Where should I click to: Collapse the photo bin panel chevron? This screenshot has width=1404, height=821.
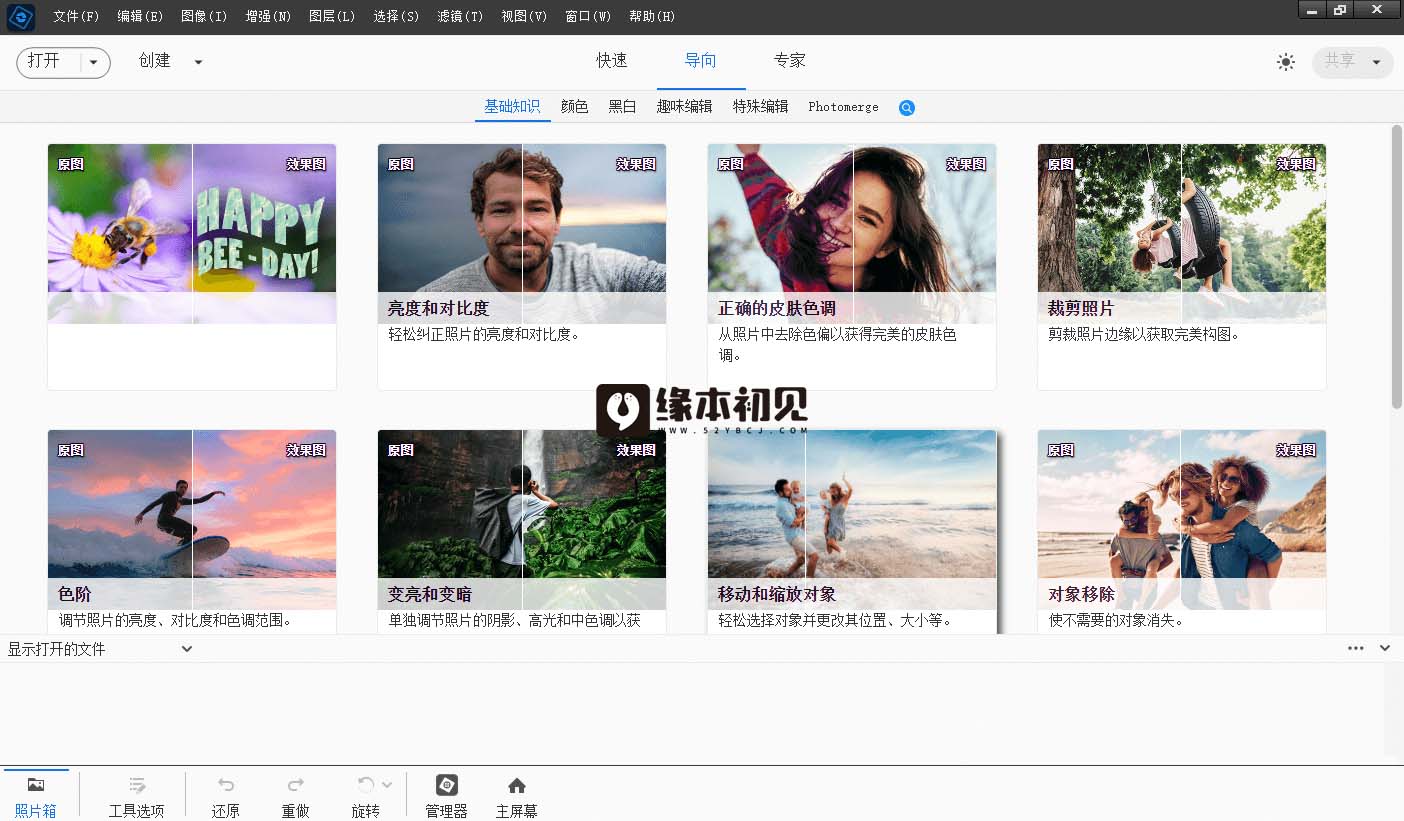point(1385,648)
